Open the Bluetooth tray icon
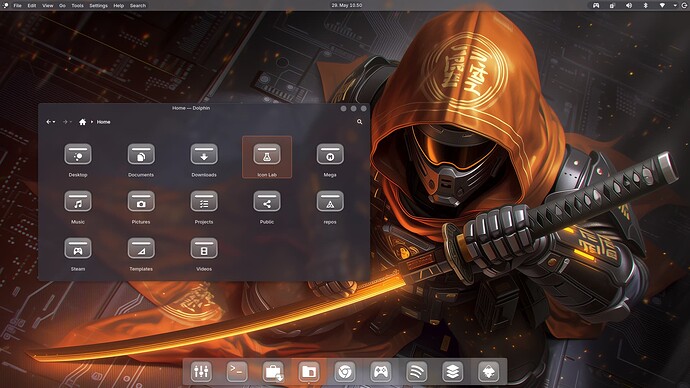690x388 pixels. (646, 6)
